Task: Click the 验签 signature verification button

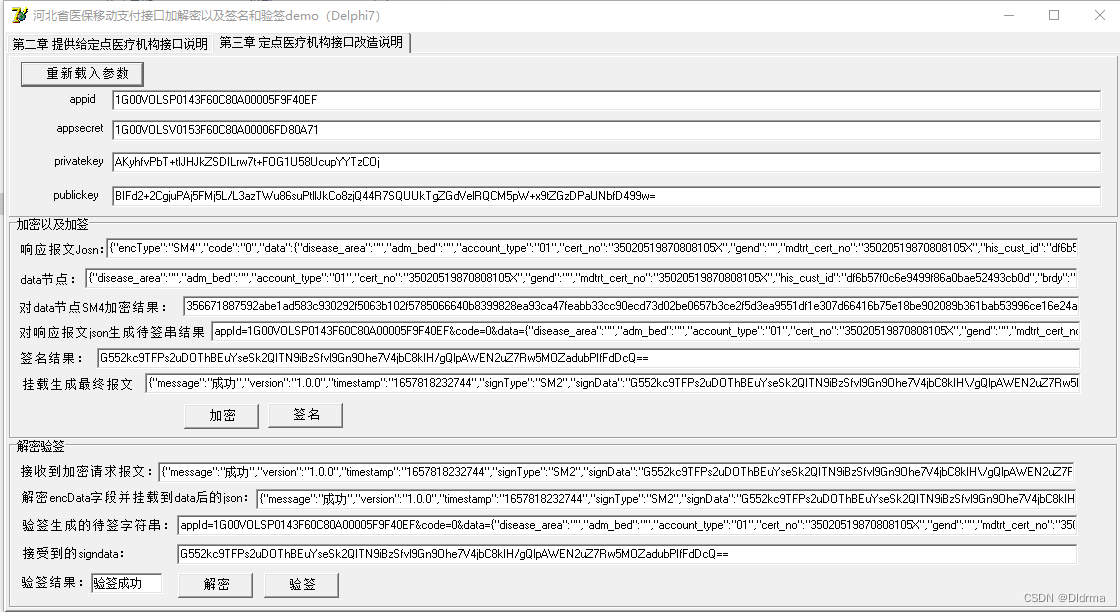Action: pos(300,586)
